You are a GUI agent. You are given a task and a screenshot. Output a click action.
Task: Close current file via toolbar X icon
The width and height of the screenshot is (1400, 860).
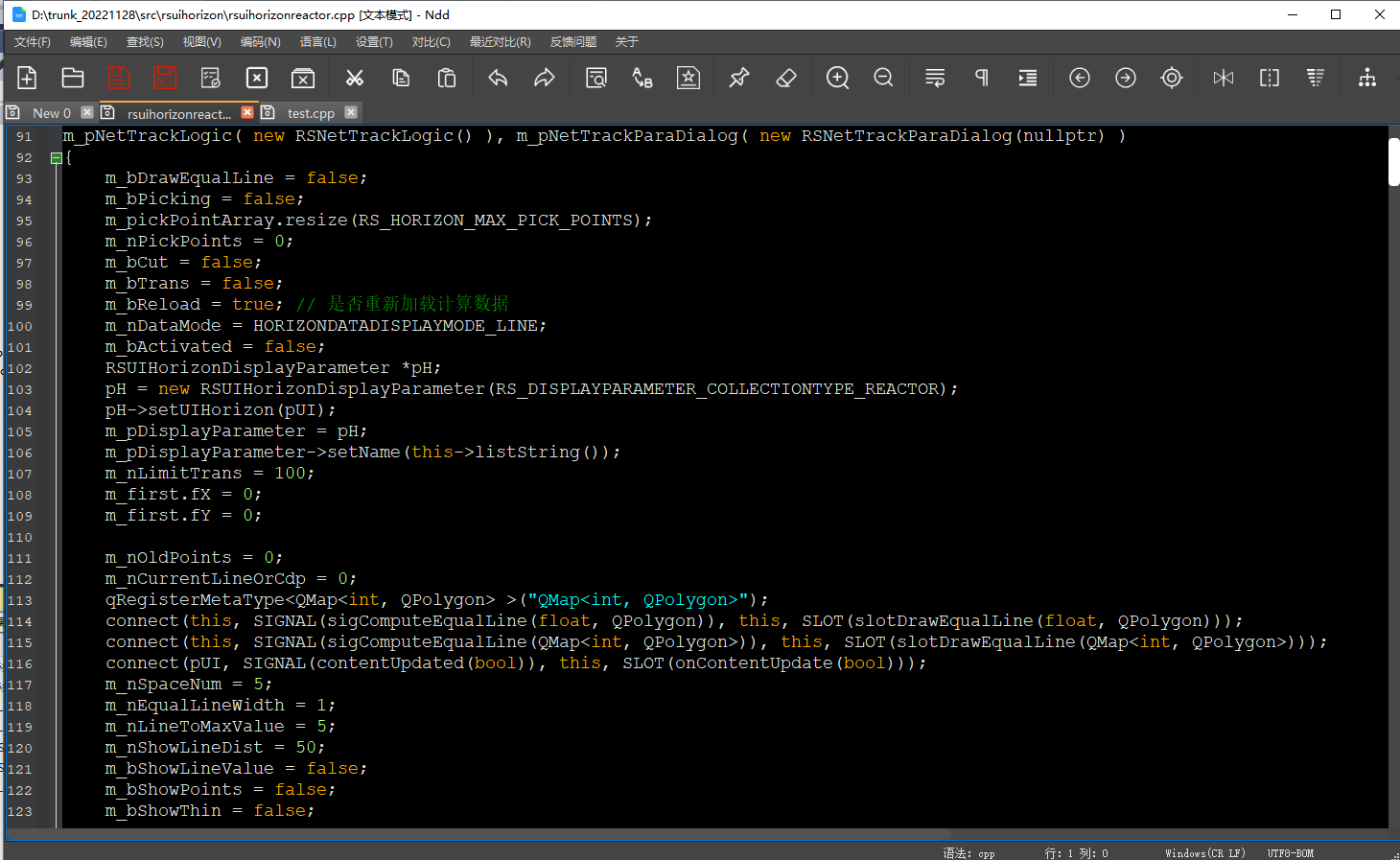[x=257, y=78]
